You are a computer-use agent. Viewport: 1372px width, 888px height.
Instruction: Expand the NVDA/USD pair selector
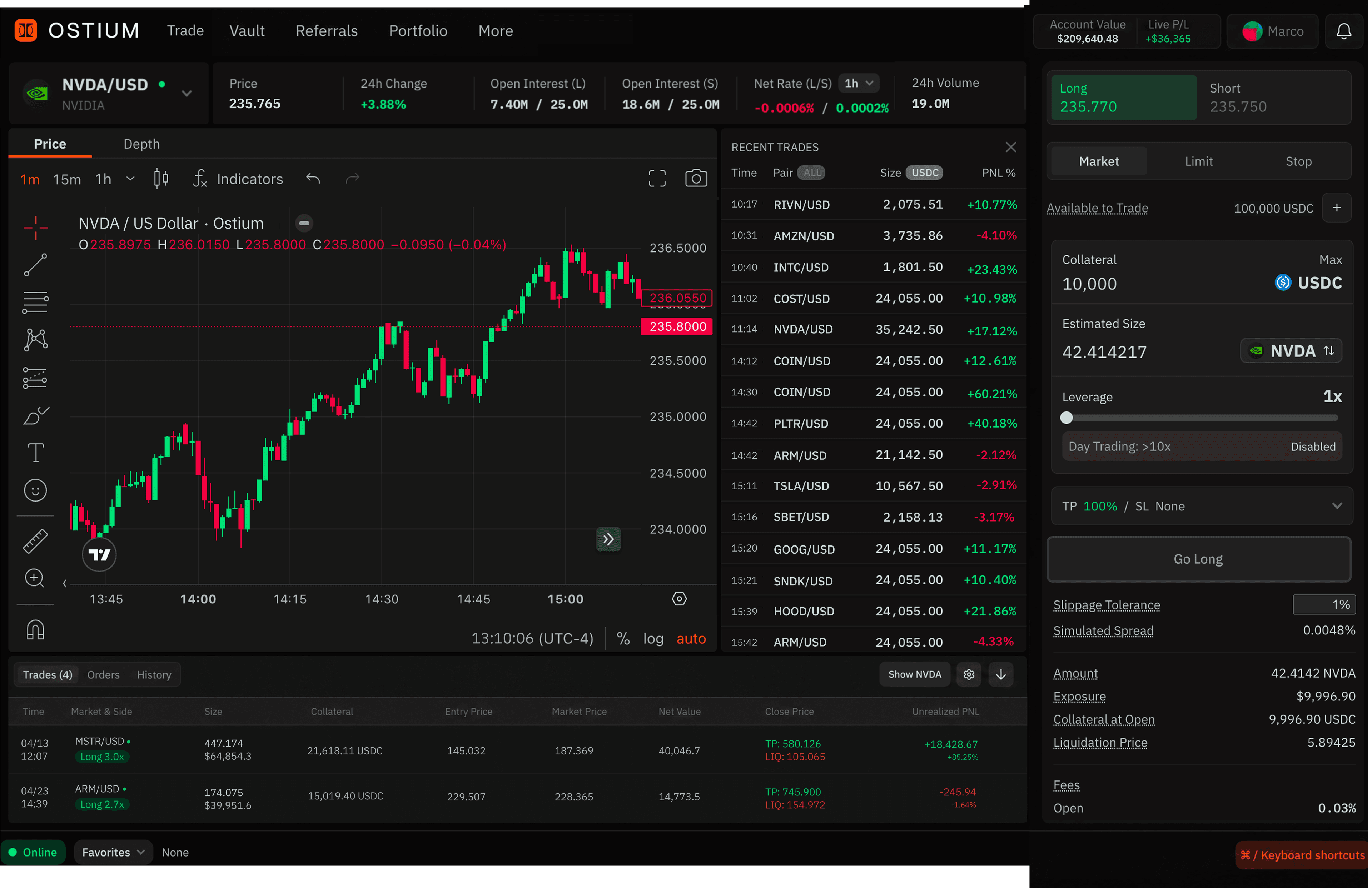pos(186,93)
